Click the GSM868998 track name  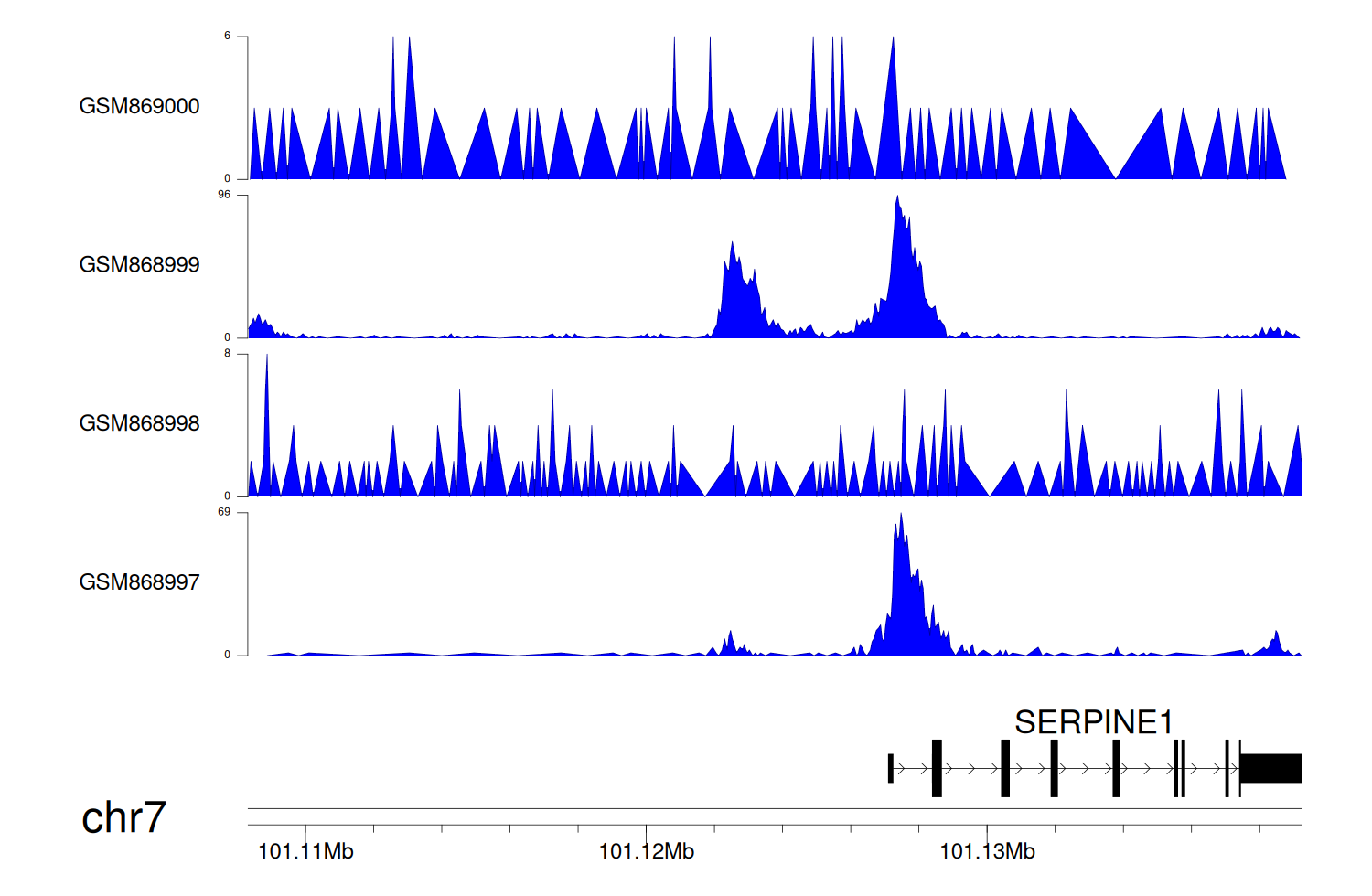[139, 423]
